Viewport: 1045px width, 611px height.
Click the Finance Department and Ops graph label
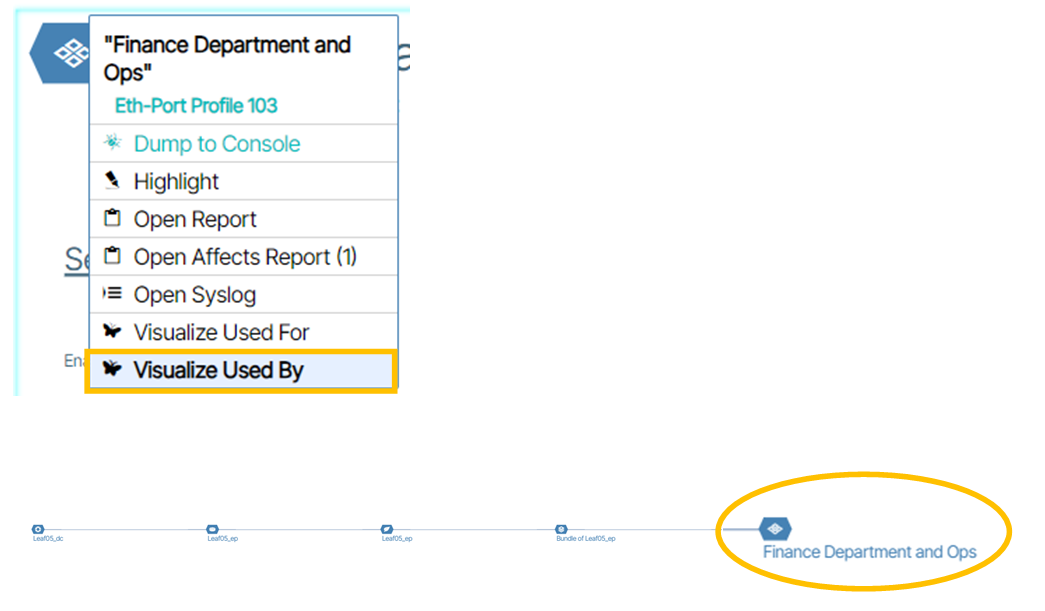pyautogui.click(x=869, y=552)
